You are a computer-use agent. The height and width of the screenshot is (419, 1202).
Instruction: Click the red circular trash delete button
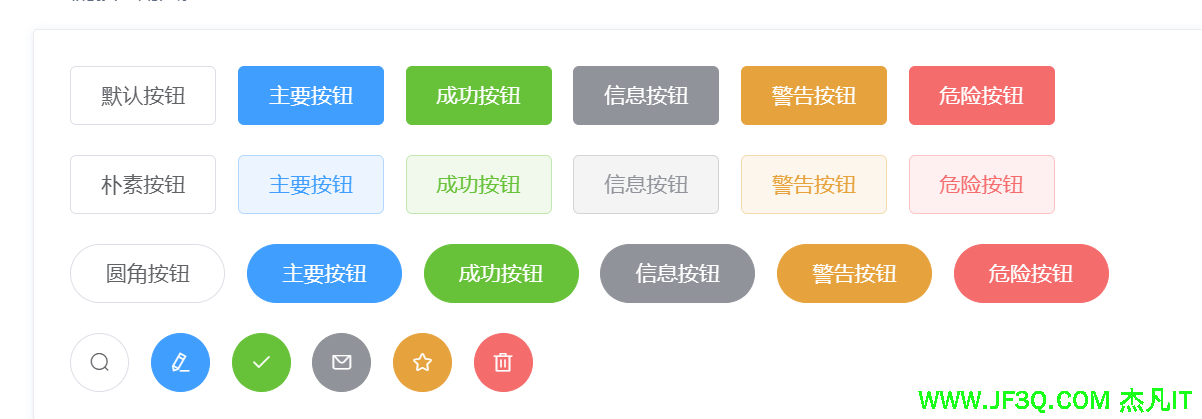(503, 362)
